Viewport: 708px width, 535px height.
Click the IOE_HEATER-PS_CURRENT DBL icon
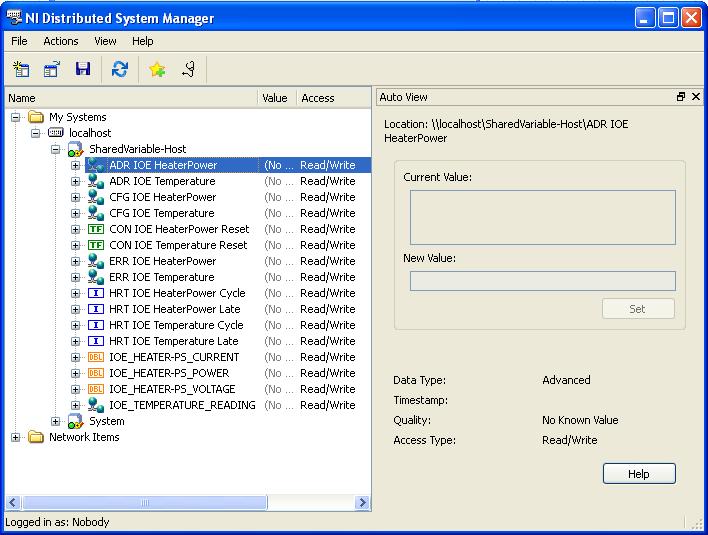point(96,357)
